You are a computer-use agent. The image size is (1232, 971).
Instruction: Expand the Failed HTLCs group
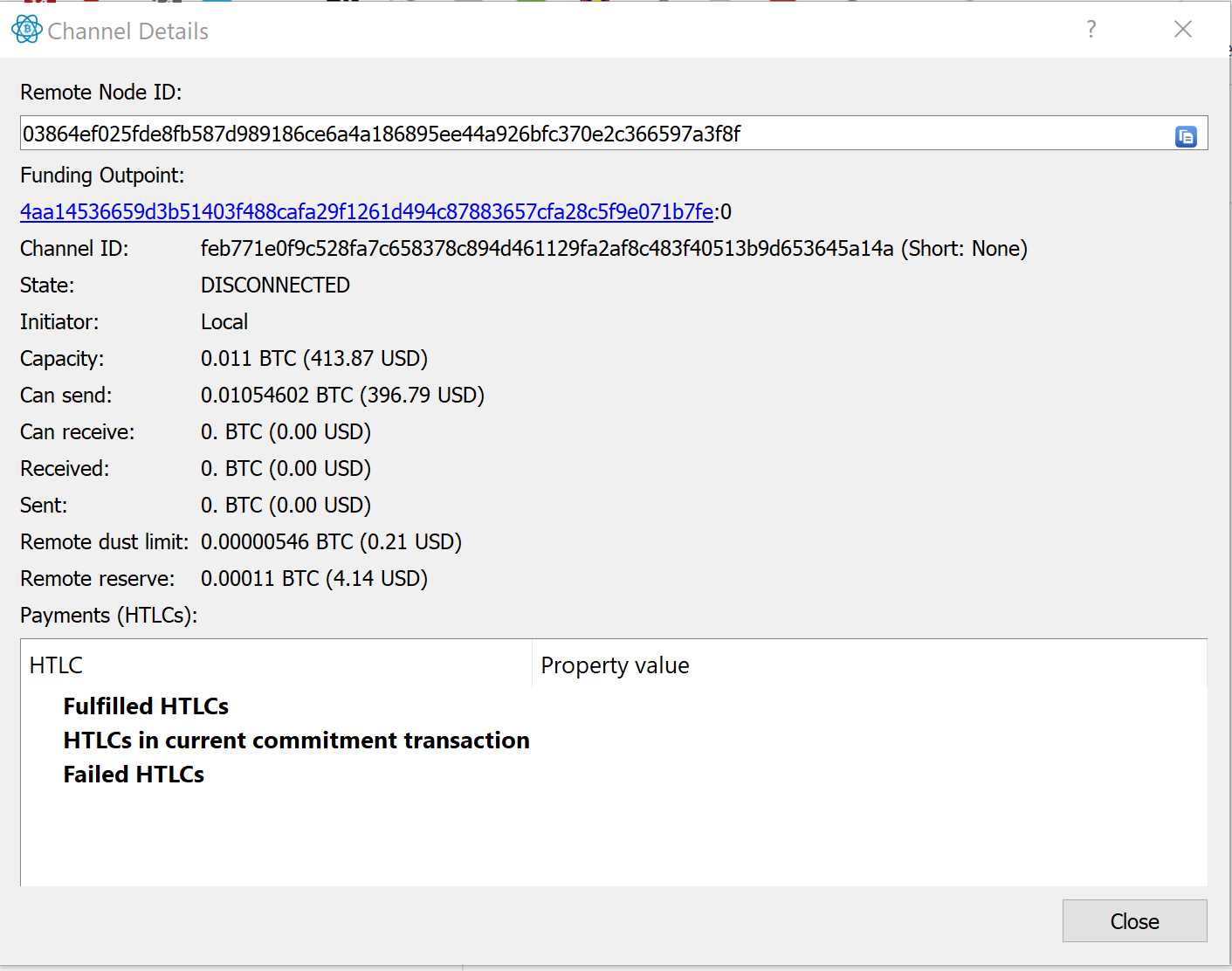click(x=134, y=774)
